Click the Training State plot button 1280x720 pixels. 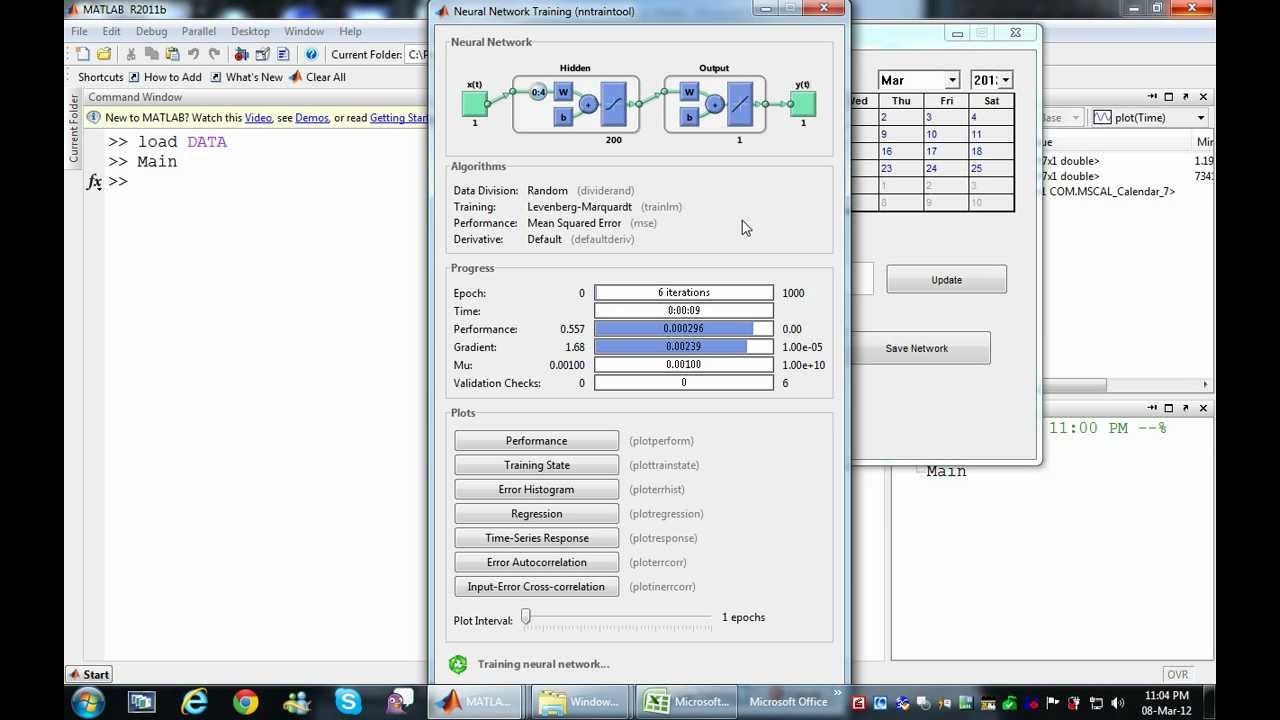click(536, 465)
